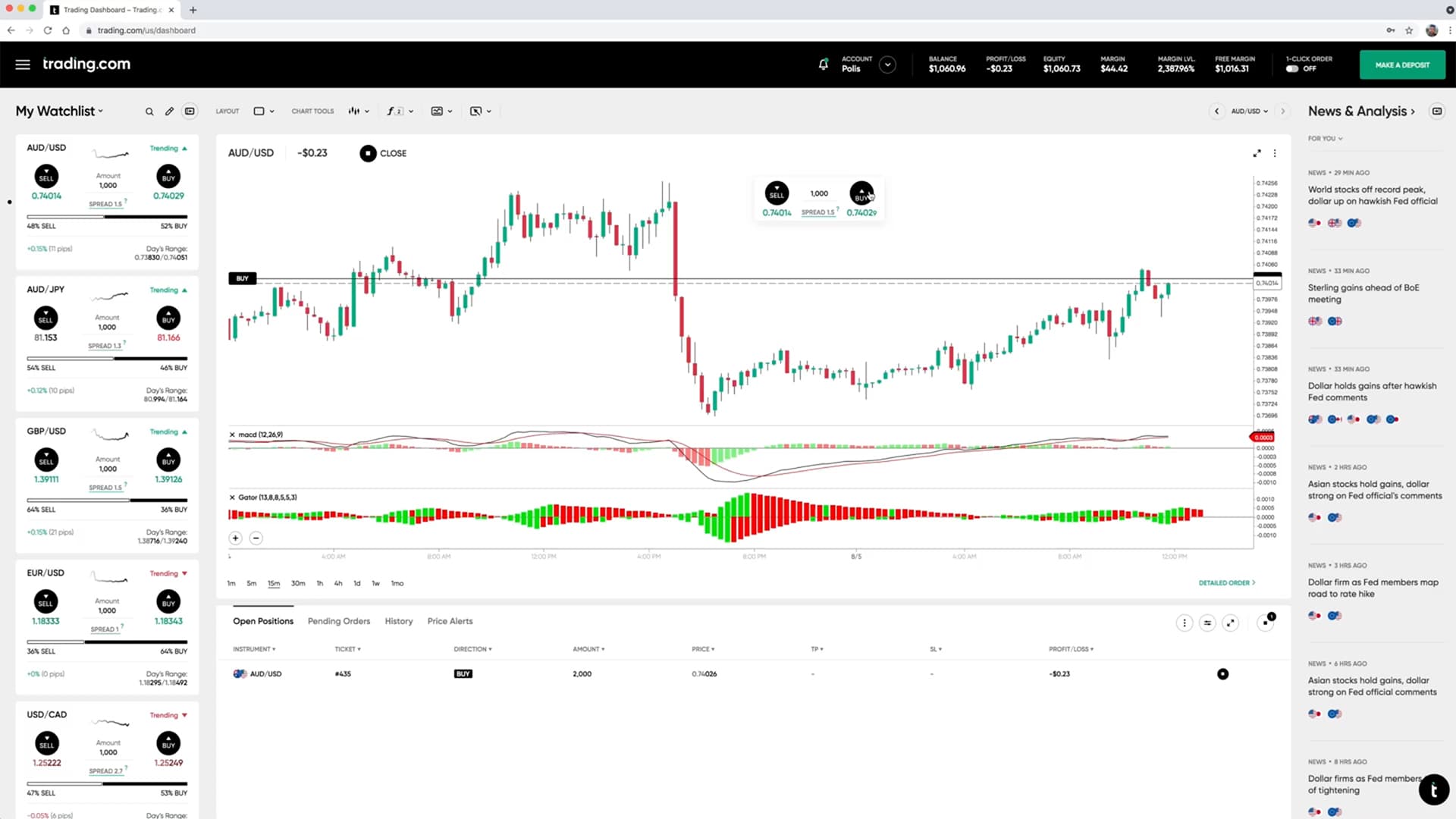Select the Open Positions tab
The image size is (1456, 819).
[x=263, y=621]
